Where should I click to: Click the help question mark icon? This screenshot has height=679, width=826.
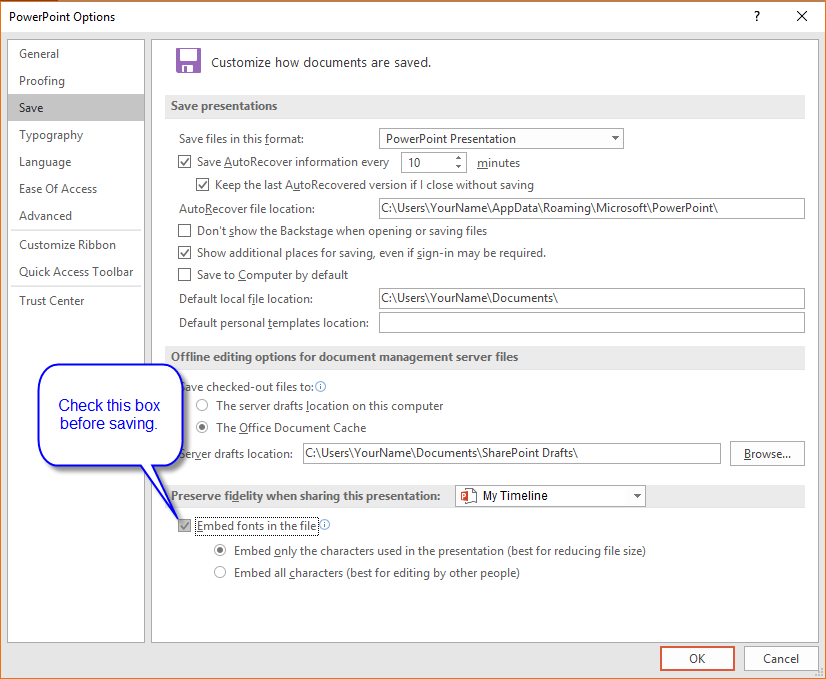pyautogui.click(x=756, y=16)
